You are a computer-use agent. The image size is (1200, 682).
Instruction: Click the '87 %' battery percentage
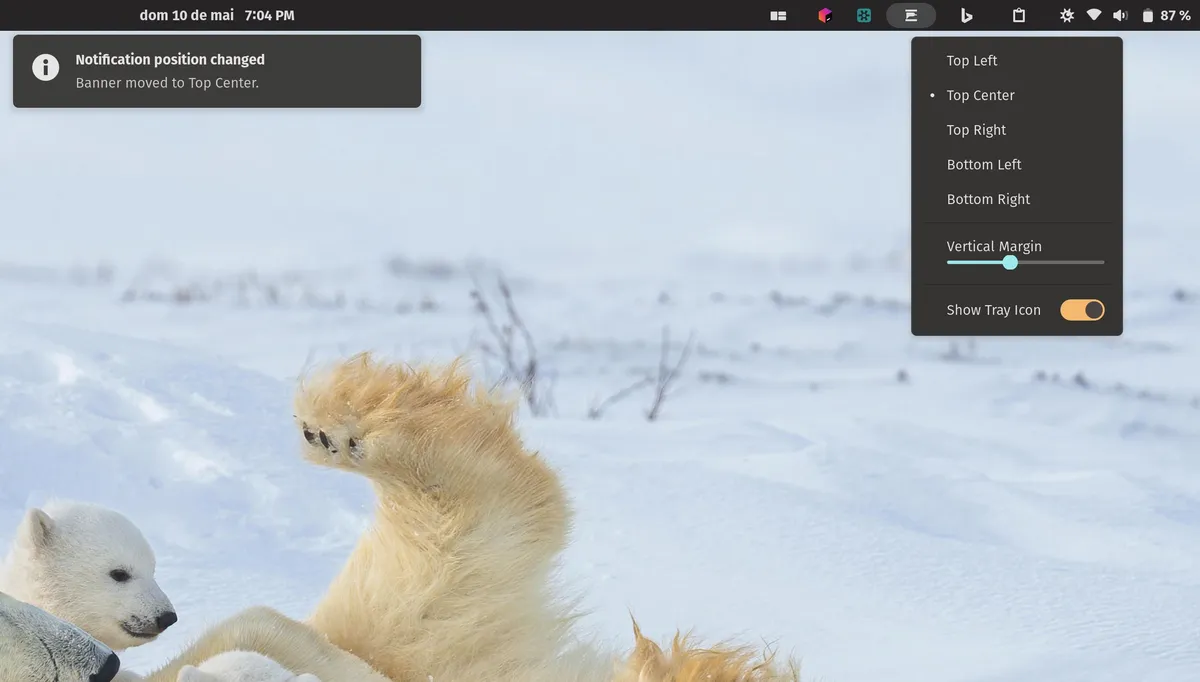(x=1175, y=15)
